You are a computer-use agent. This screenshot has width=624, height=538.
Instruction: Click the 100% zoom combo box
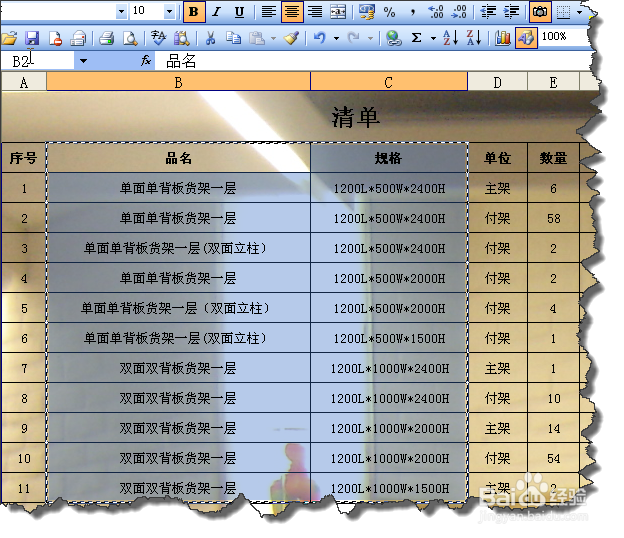pyautogui.click(x=564, y=37)
